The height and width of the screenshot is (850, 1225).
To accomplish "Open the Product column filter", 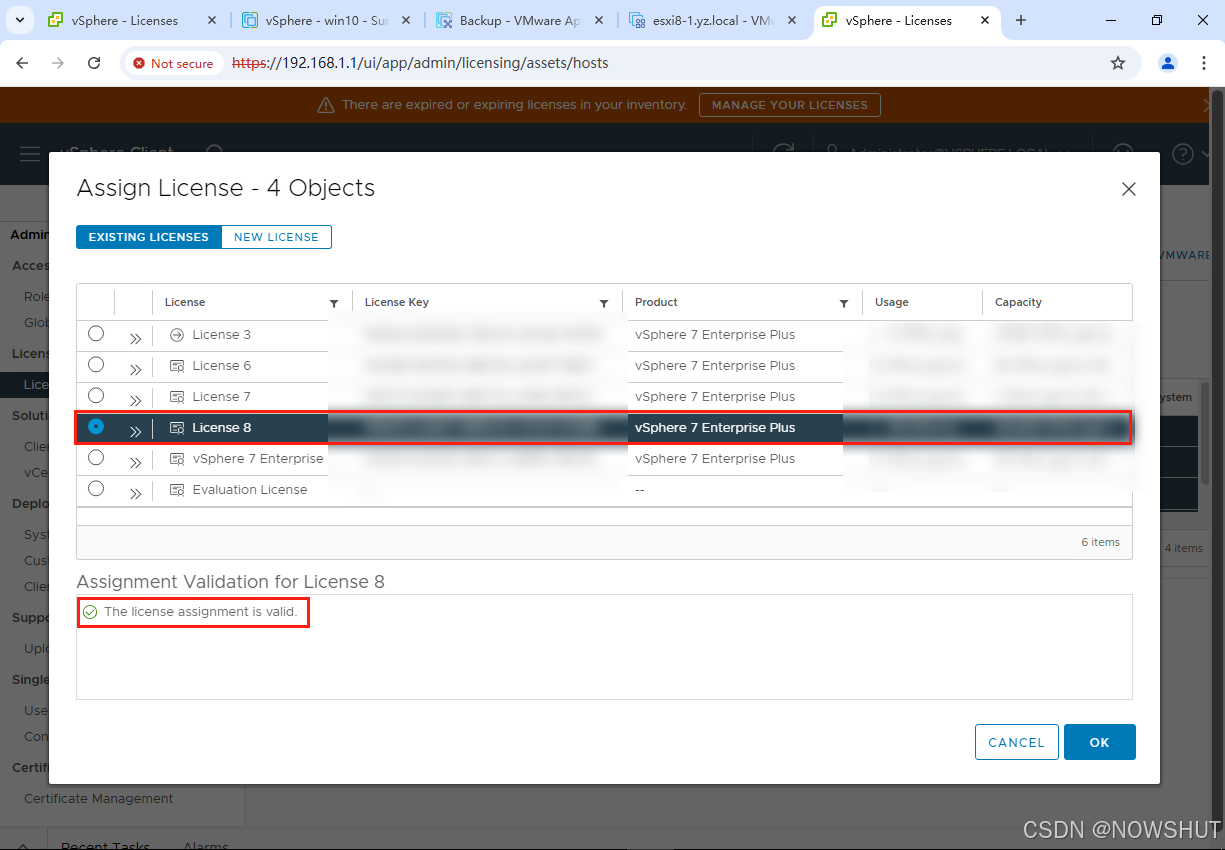I will 844,303.
